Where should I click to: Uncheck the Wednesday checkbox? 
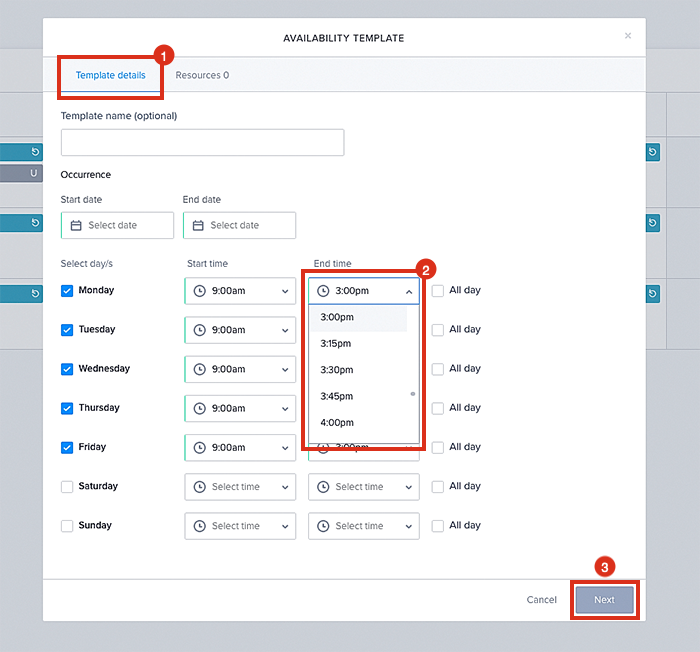(67, 369)
